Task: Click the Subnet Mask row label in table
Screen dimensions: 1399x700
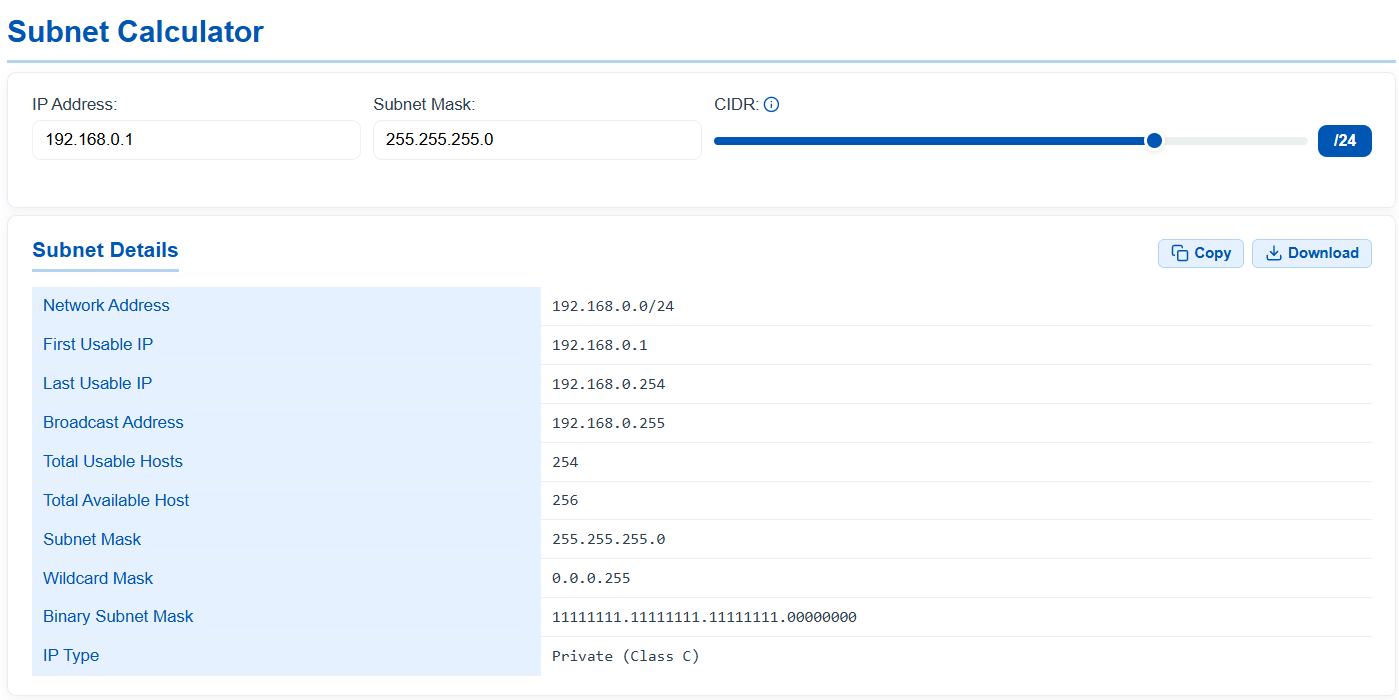Action: (x=92, y=540)
